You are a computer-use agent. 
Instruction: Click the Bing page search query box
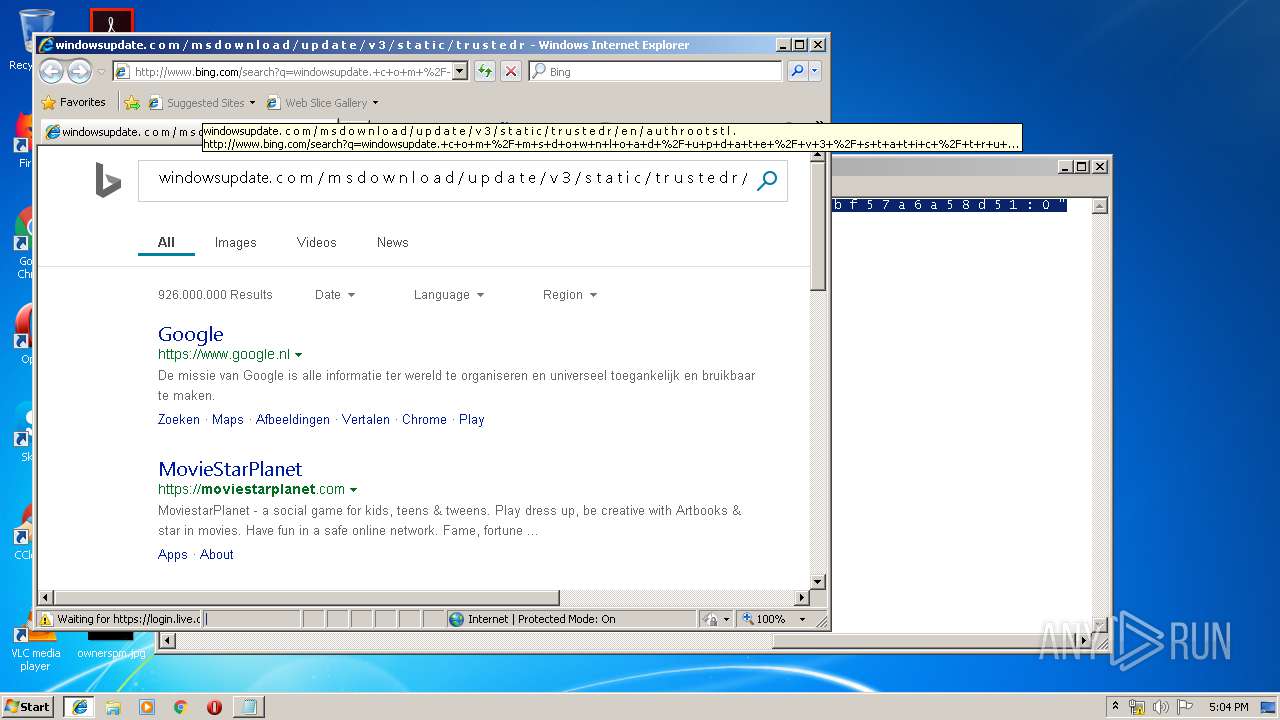(453, 178)
